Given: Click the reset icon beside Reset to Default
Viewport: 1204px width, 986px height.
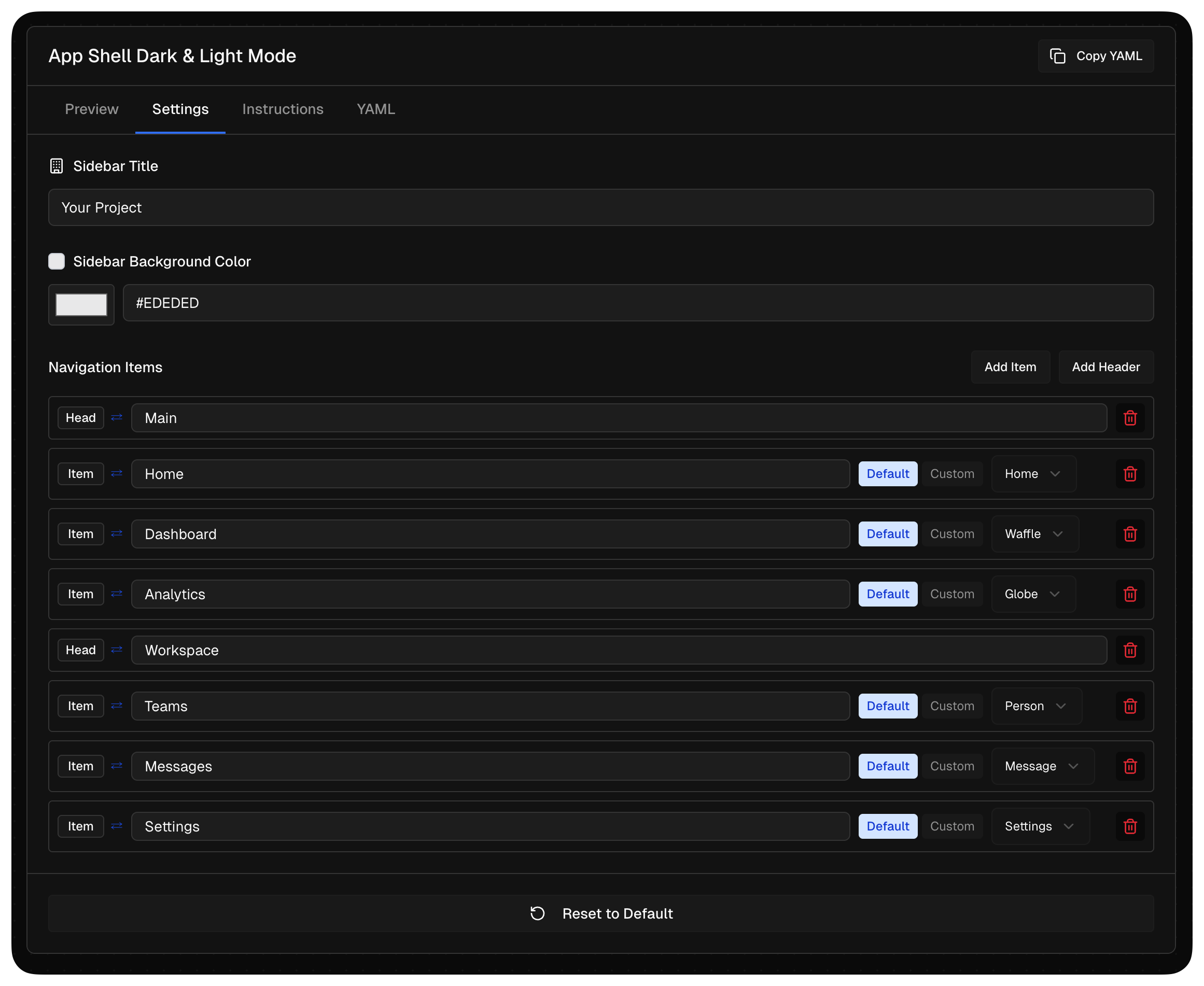Looking at the screenshot, I should [536, 913].
